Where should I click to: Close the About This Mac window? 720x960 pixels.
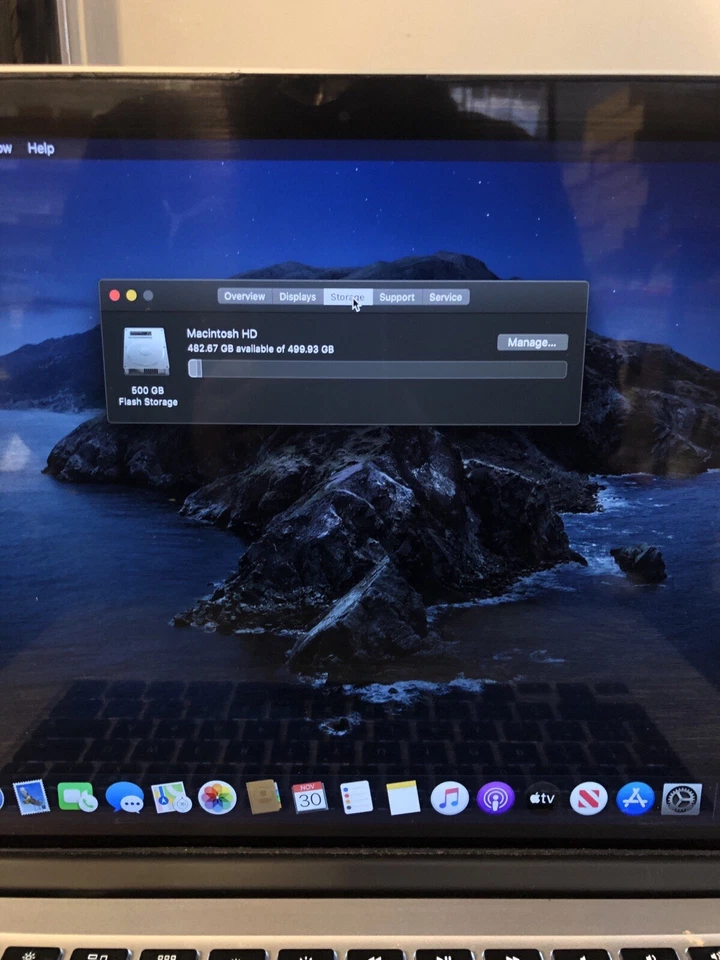pyautogui.click(x=114, y=296)
